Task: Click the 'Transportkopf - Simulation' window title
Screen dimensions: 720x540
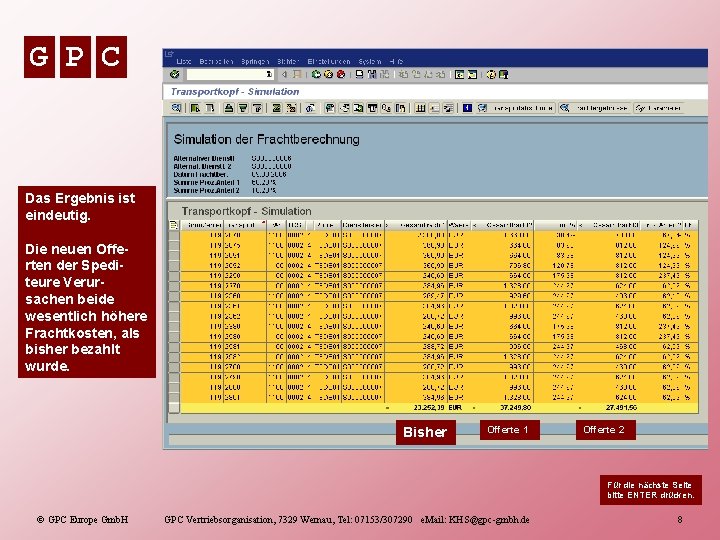Action: click(235, 91)
